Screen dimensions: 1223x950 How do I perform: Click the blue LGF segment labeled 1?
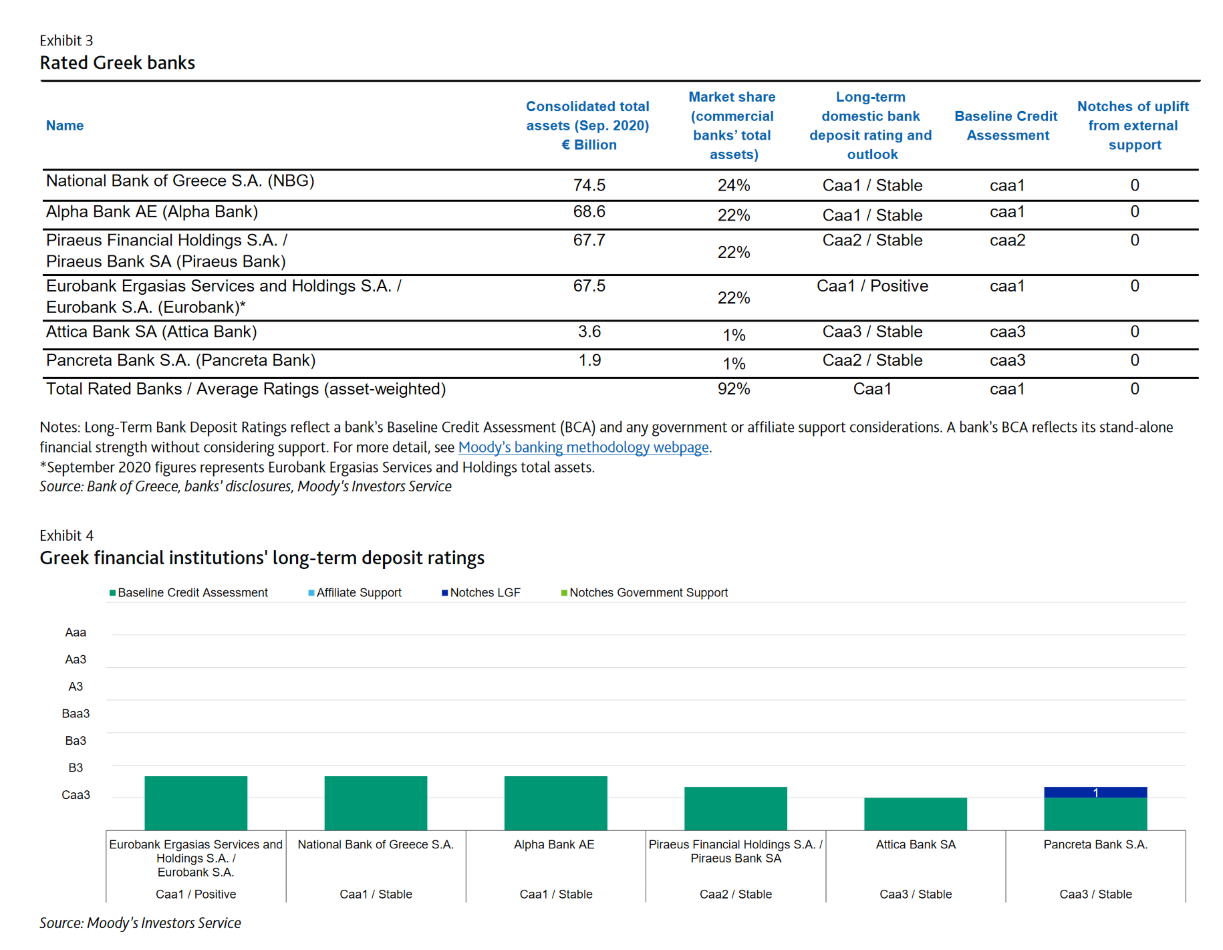[1096, 793]
